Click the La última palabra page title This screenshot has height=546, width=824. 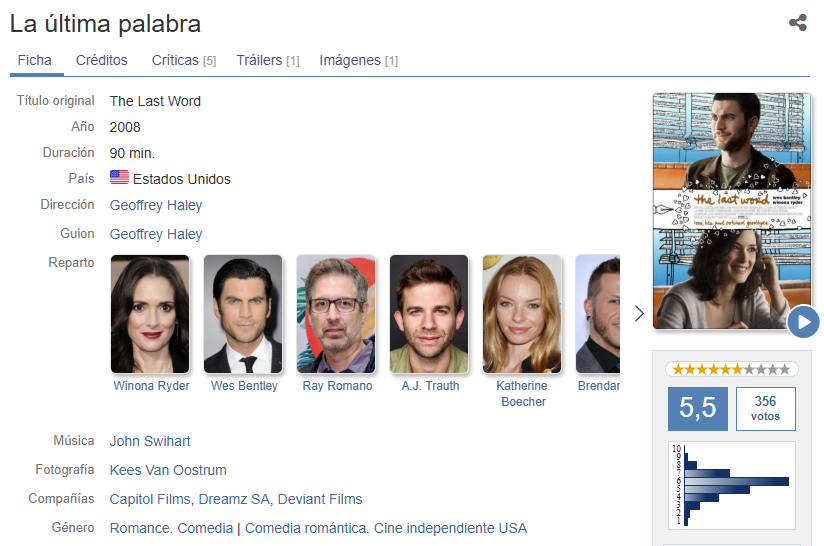click(105, 24)
